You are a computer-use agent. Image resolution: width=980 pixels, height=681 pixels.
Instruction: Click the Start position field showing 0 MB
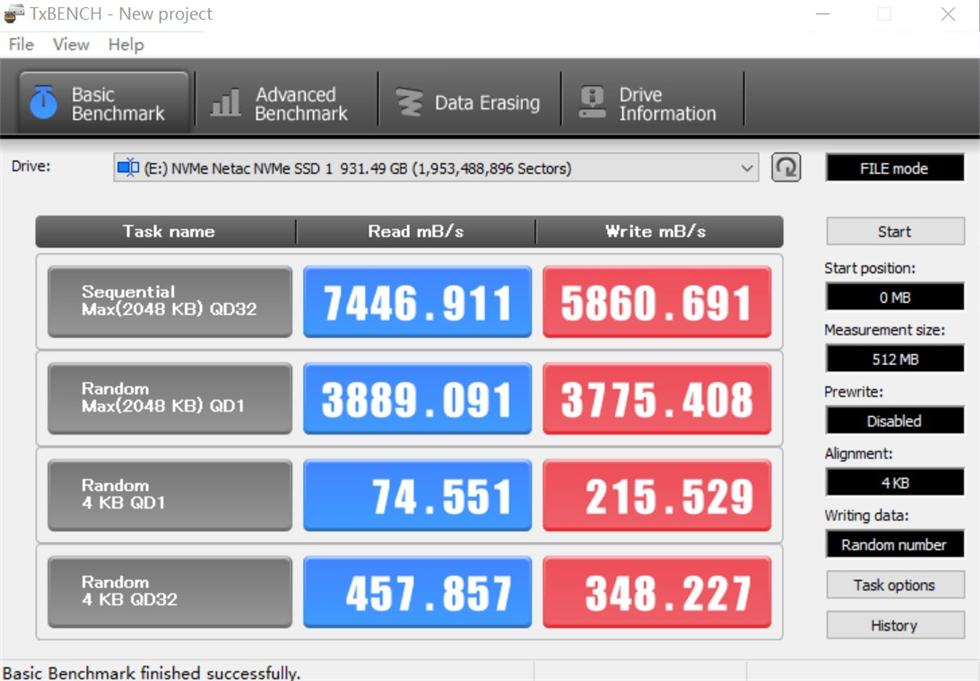click(x=895, y=296)
